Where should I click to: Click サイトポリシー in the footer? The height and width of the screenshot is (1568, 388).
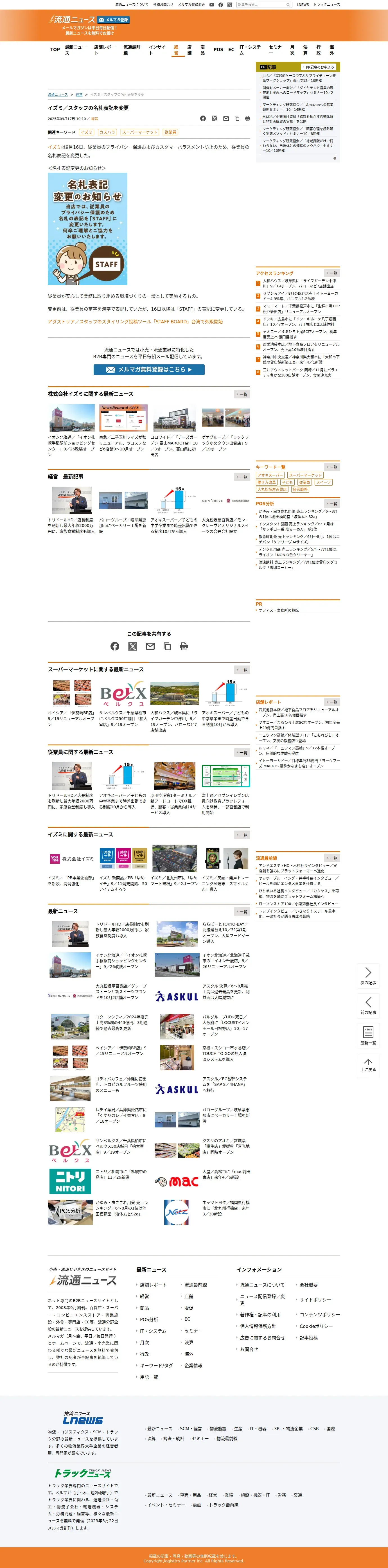click(315, 1299)
